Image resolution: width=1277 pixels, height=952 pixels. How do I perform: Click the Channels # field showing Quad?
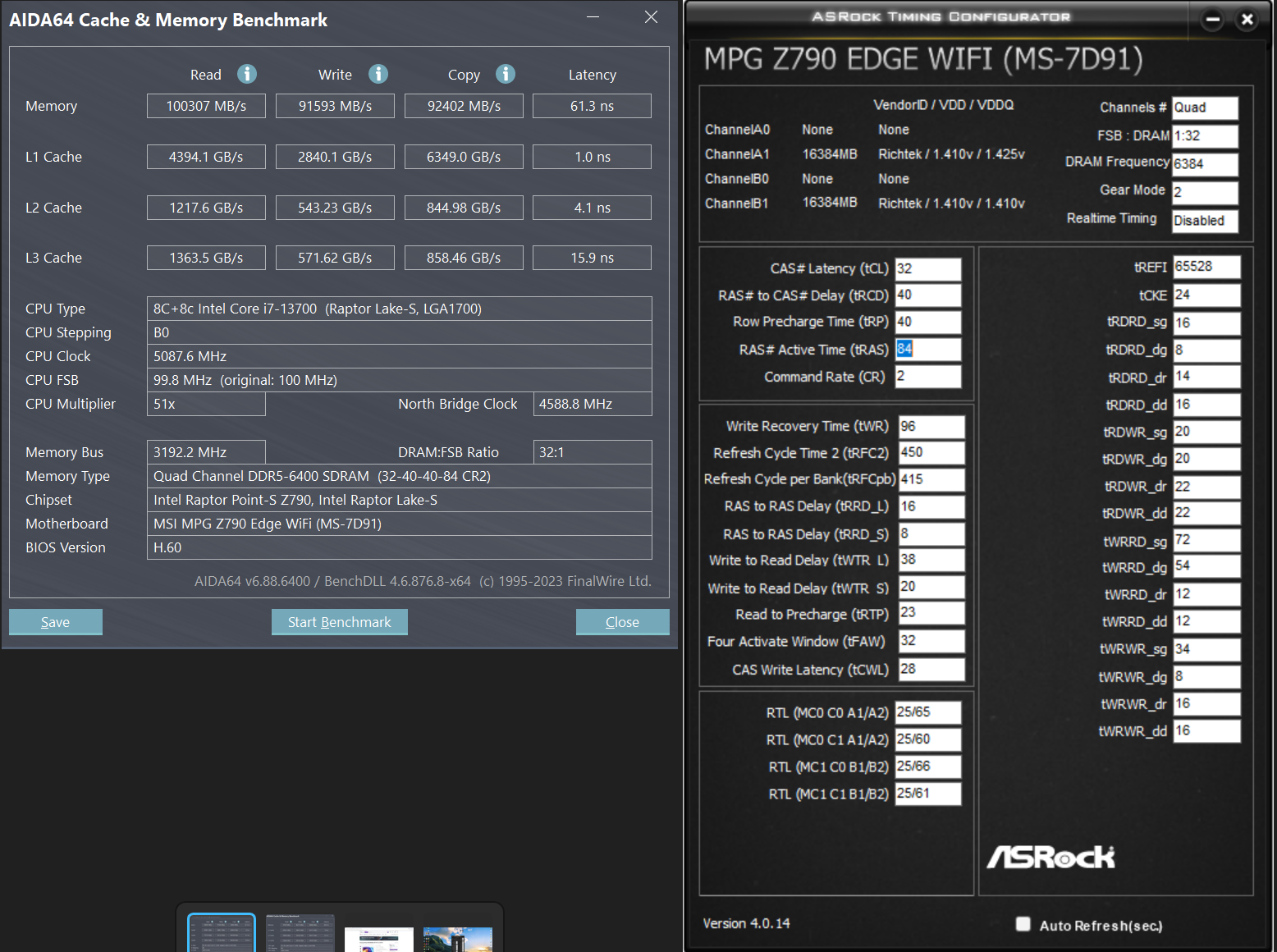1205,108
